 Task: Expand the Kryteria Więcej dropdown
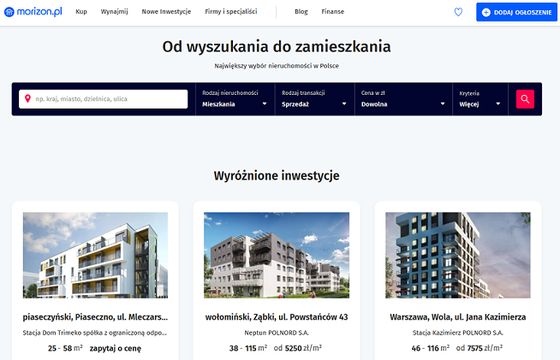click(480, 99)
